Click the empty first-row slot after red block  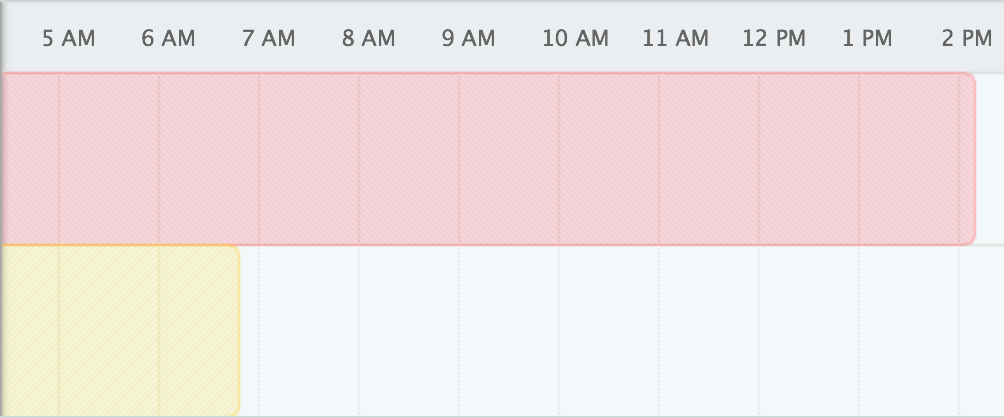[990, 159]
